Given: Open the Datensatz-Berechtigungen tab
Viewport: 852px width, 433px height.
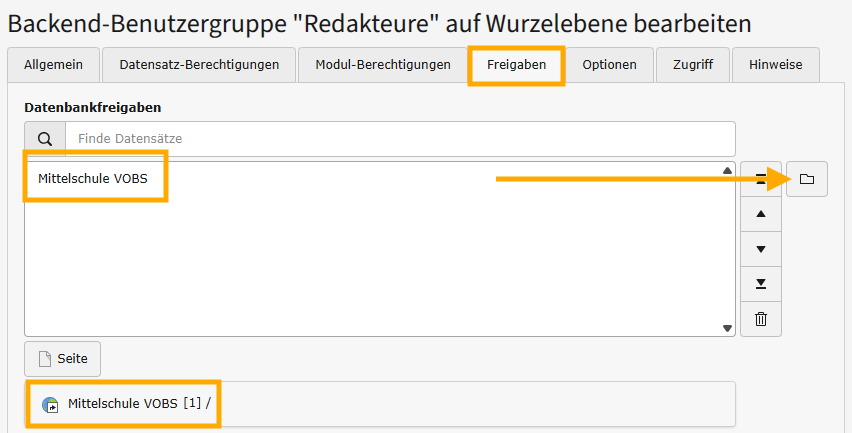Looking at the screenshot, I should pos(199,65).
